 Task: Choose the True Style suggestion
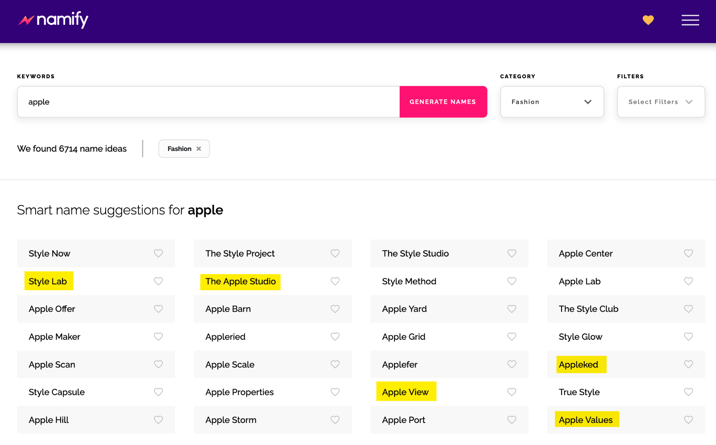click(x=579, y=392)
